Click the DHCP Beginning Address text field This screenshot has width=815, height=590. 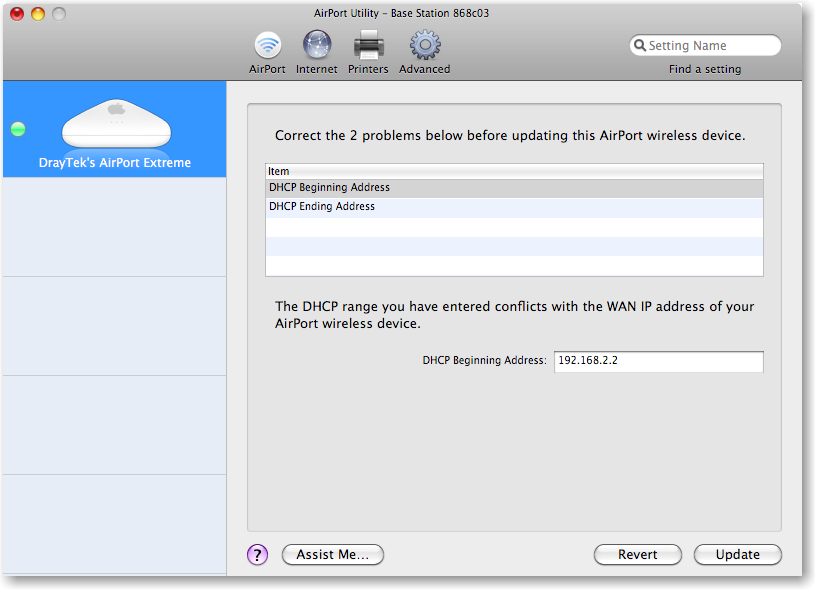click(x=658, y=362)
